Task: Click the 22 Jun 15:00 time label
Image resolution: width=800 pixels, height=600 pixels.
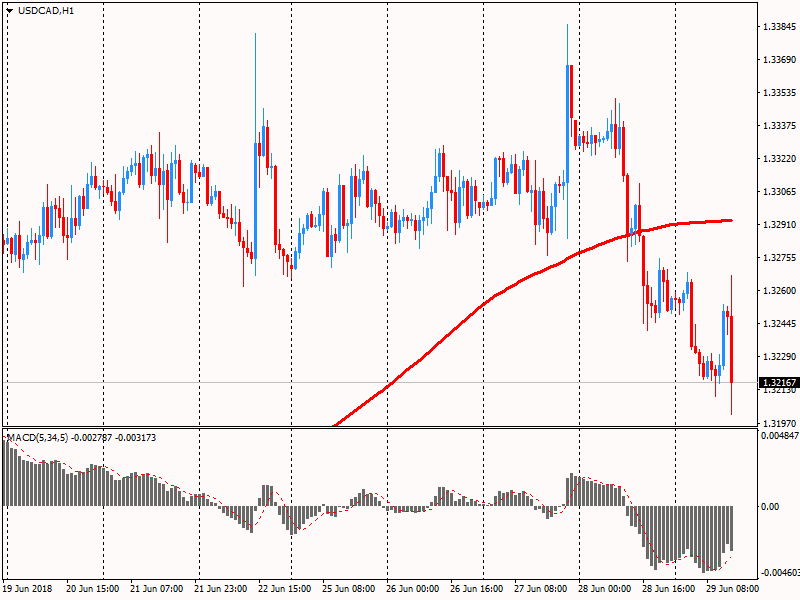Action: click(285, 590)
